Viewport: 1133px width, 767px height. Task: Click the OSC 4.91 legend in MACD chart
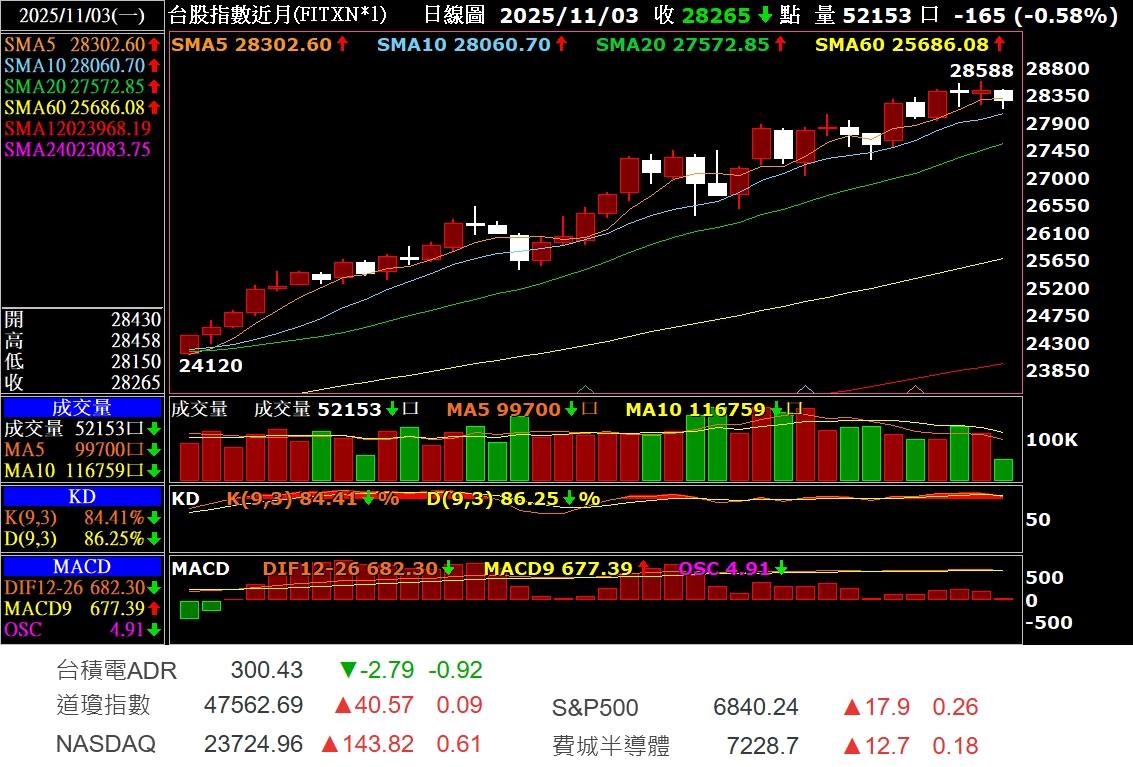(x=733, y=569)
